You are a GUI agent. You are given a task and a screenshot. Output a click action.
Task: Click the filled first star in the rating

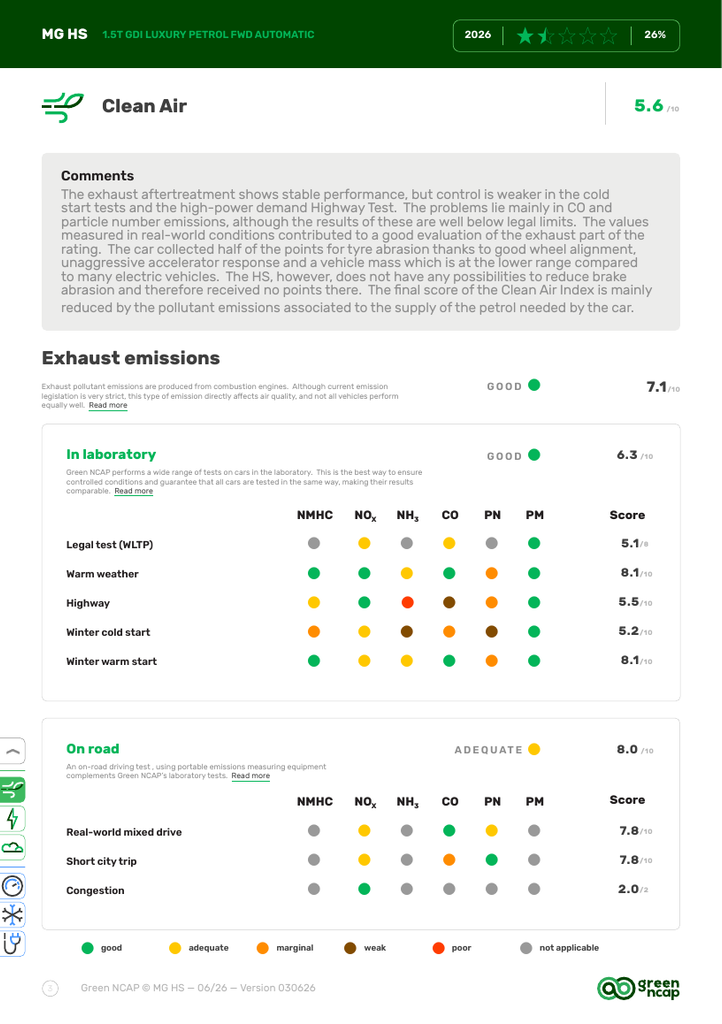pyautogui.click(x=525, y=35)
